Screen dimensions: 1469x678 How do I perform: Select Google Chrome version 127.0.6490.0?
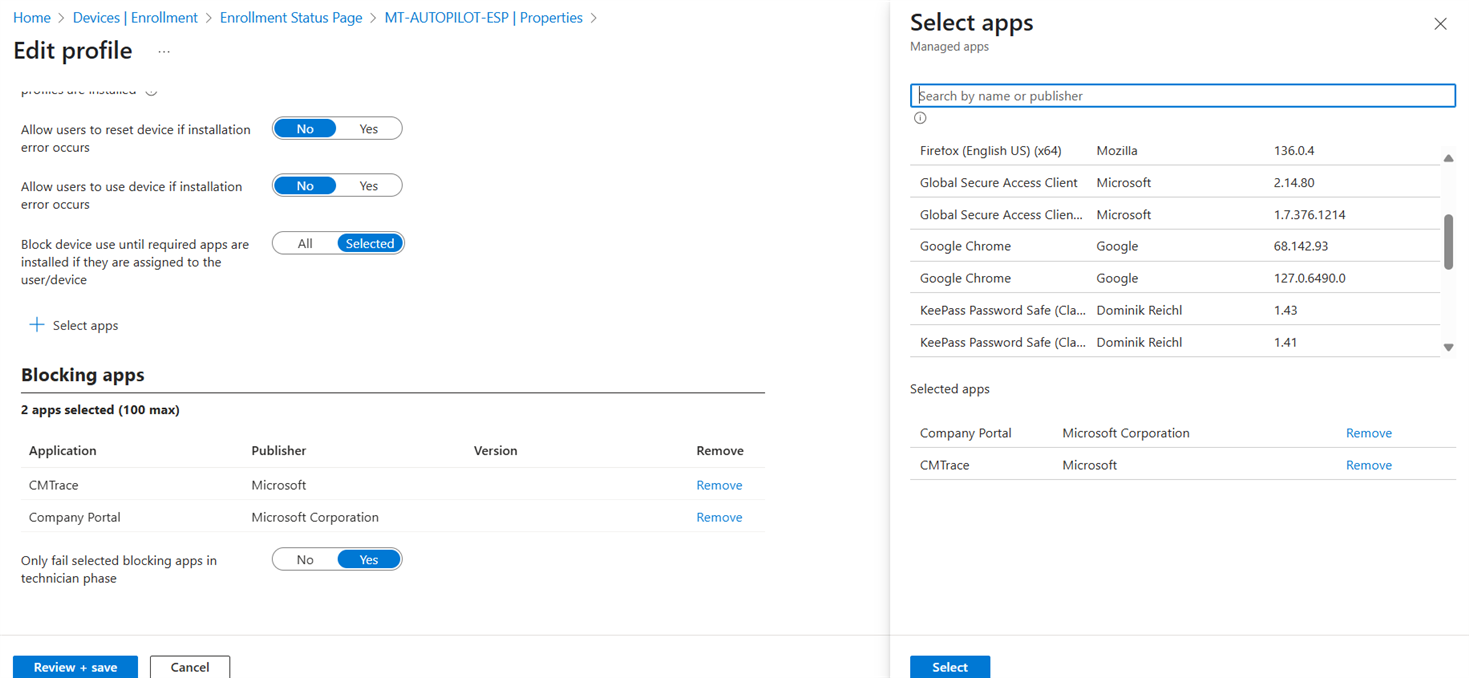point(1175,278)
